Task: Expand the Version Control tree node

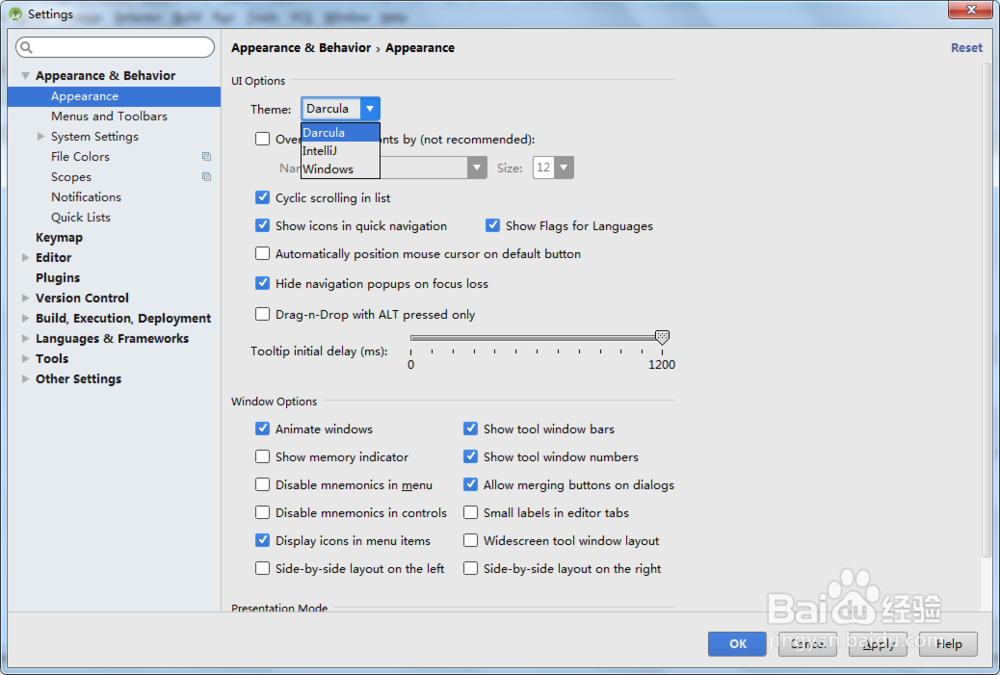Action: 26,298
